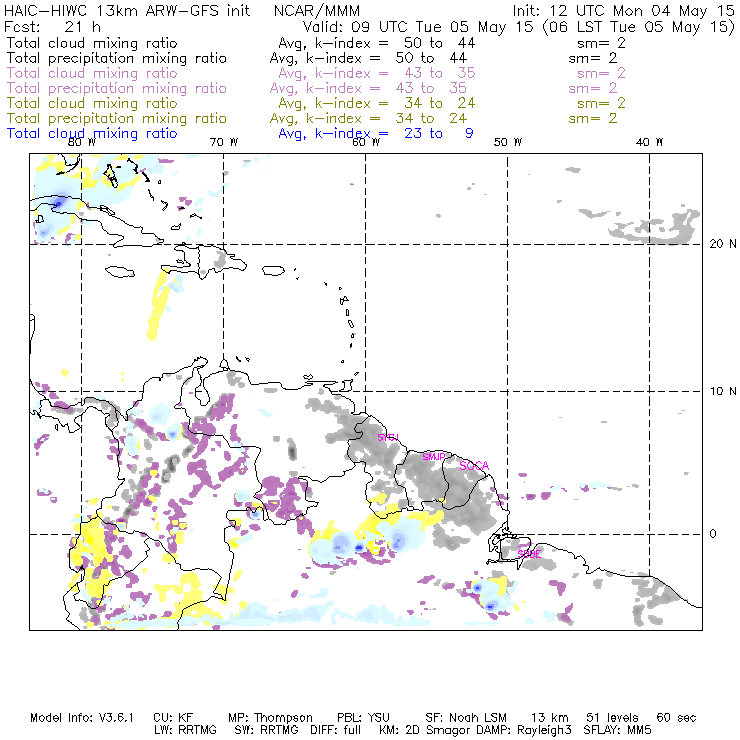Click the '70 W' longitude label

[x=224, y=142]
